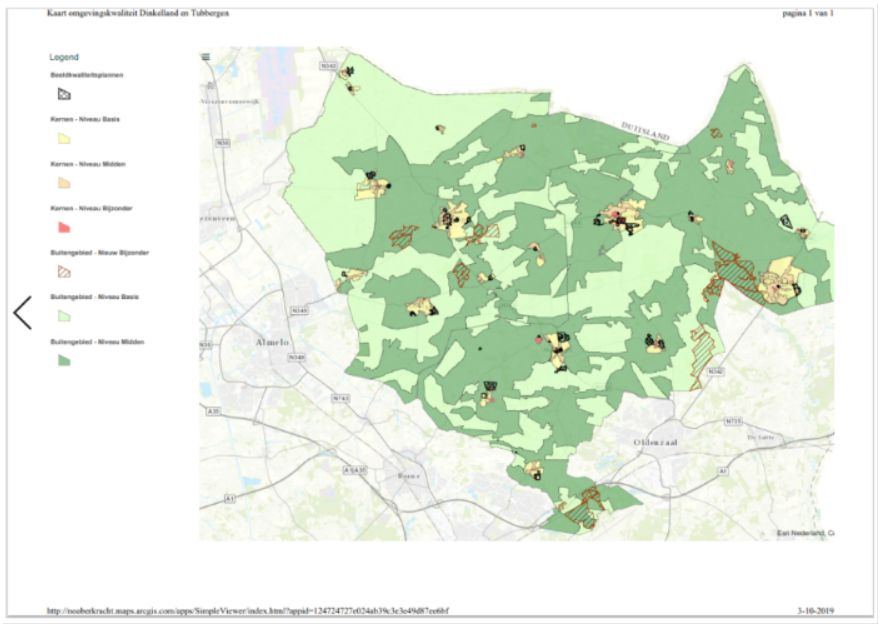Click the A1 highway marker at bottom left
This screenshot has width=884, height=626.
tap(230, 497)
